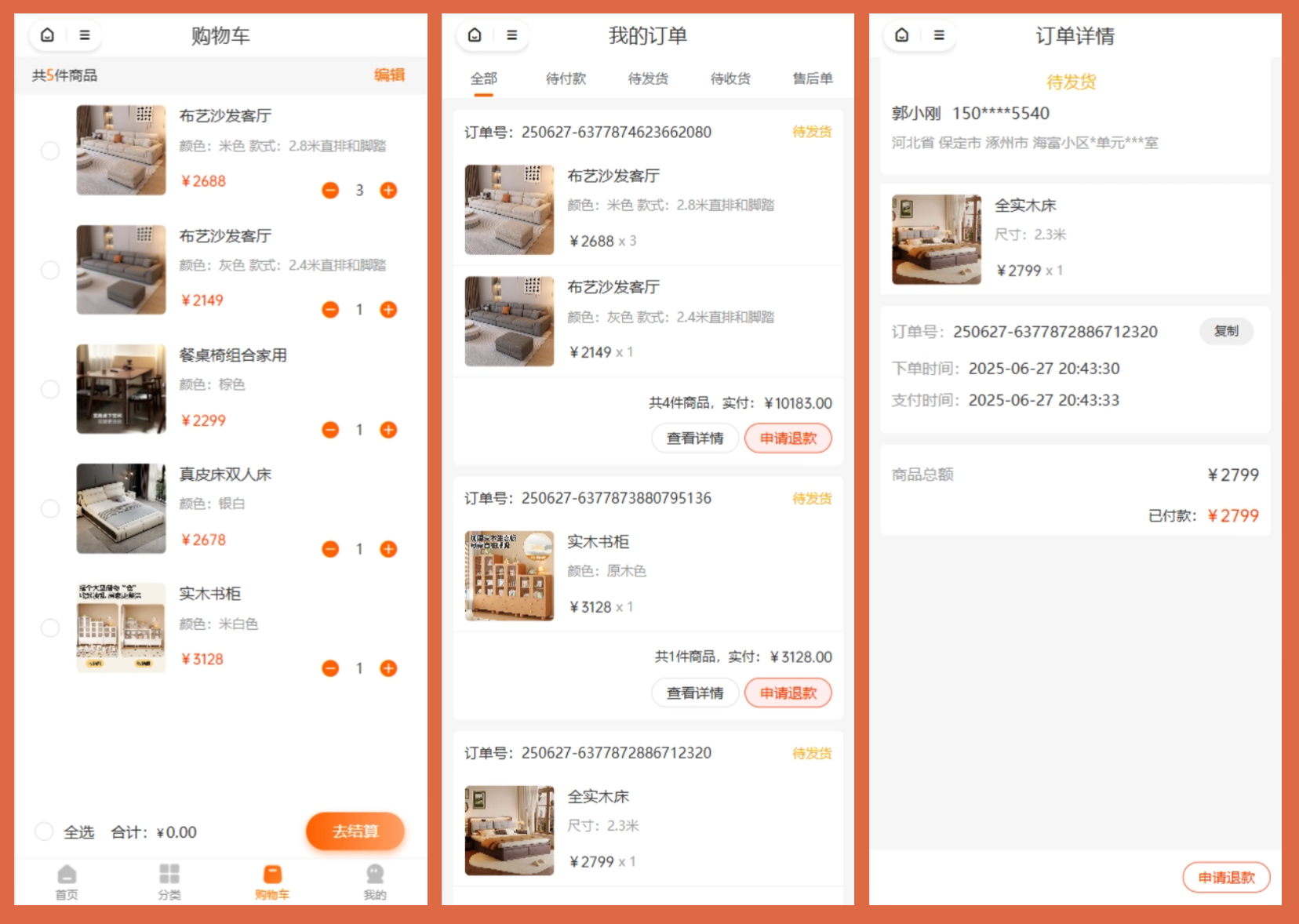Increase quantity of 餐桌椅组合家用
Screen dimensions: 1299x924
coord(388,430)
